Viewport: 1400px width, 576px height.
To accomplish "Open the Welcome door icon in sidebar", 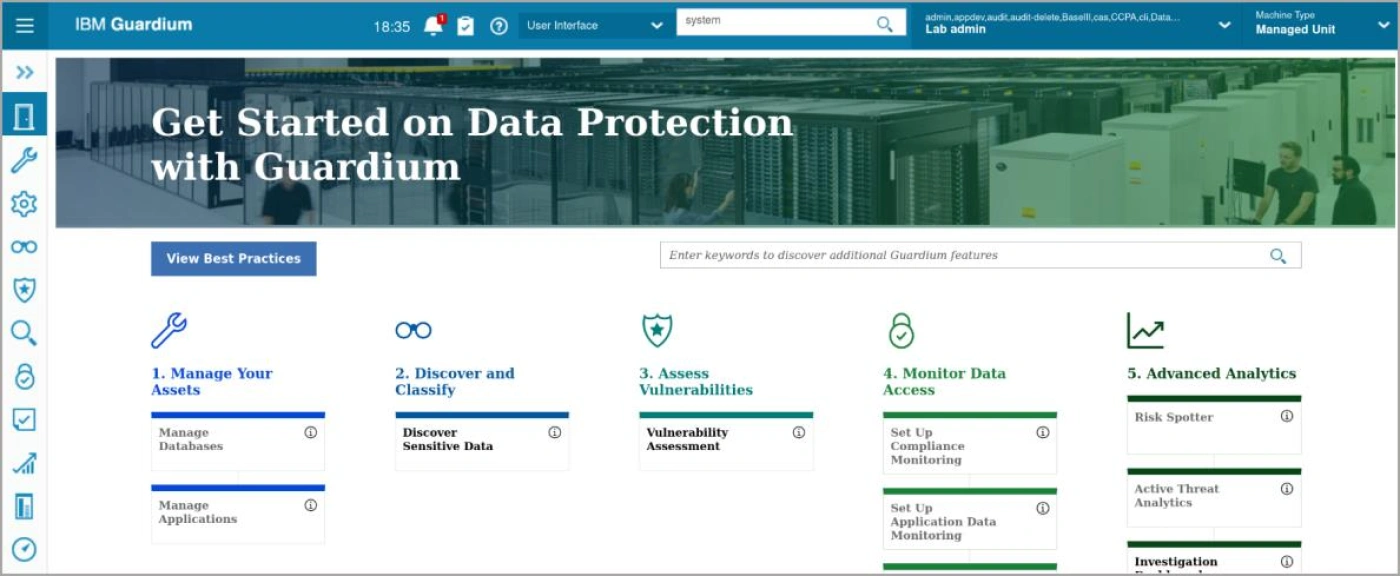I will click(25, 117).
